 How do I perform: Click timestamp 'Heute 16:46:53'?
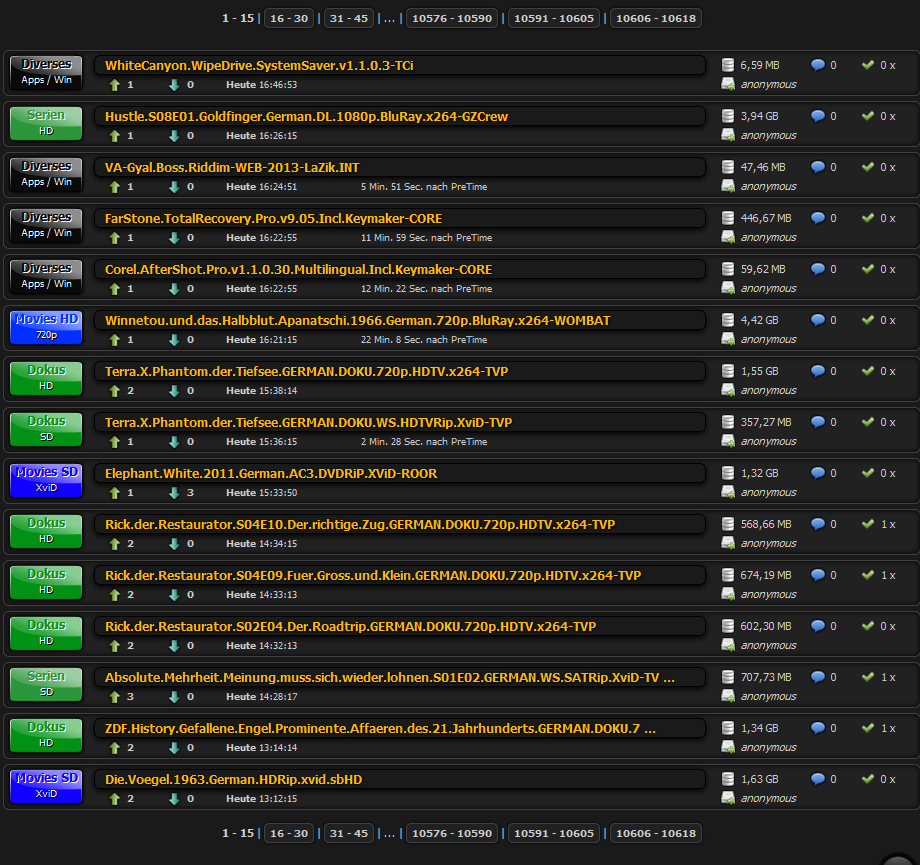(x=262, y=85)
